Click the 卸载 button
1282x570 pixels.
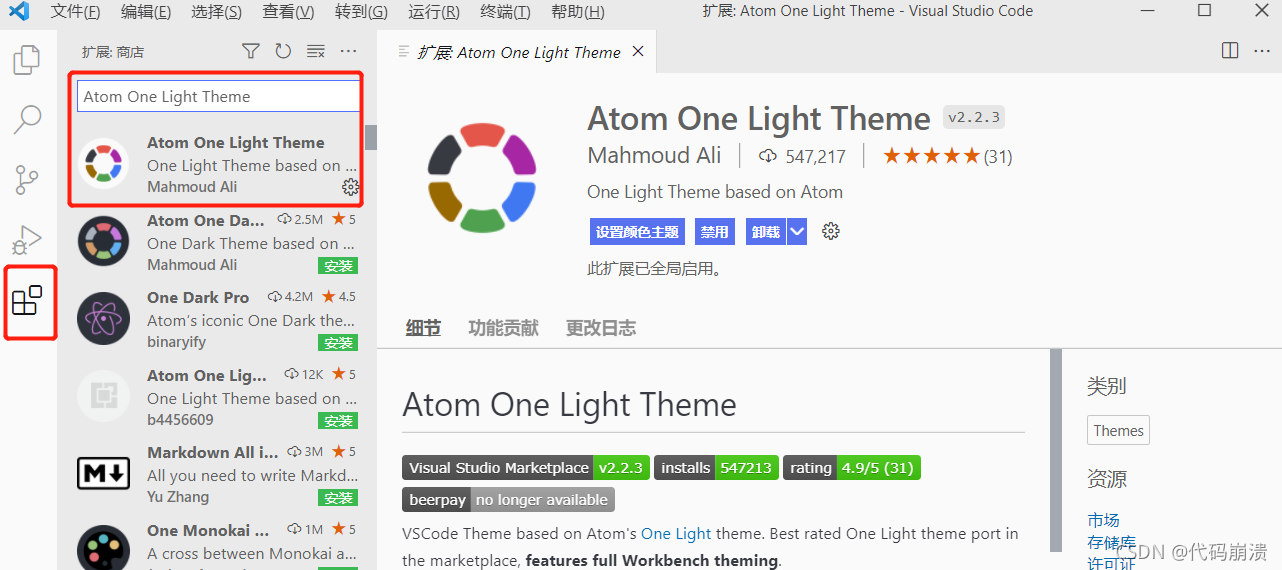pos(765,232)
